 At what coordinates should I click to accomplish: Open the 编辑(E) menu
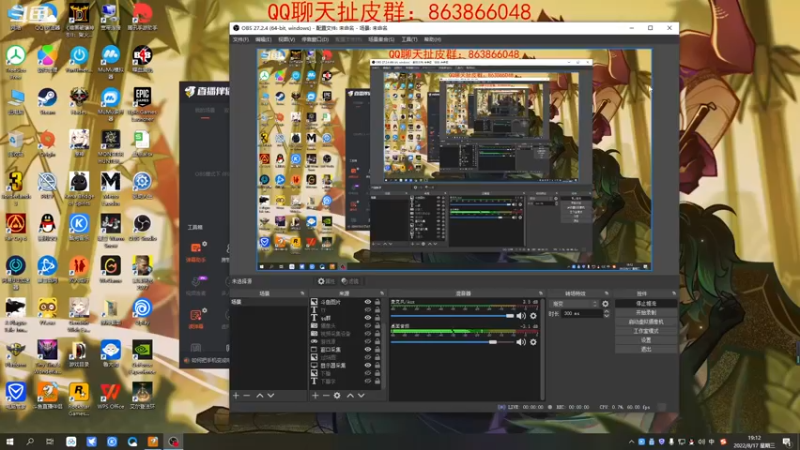pos(263,39)
